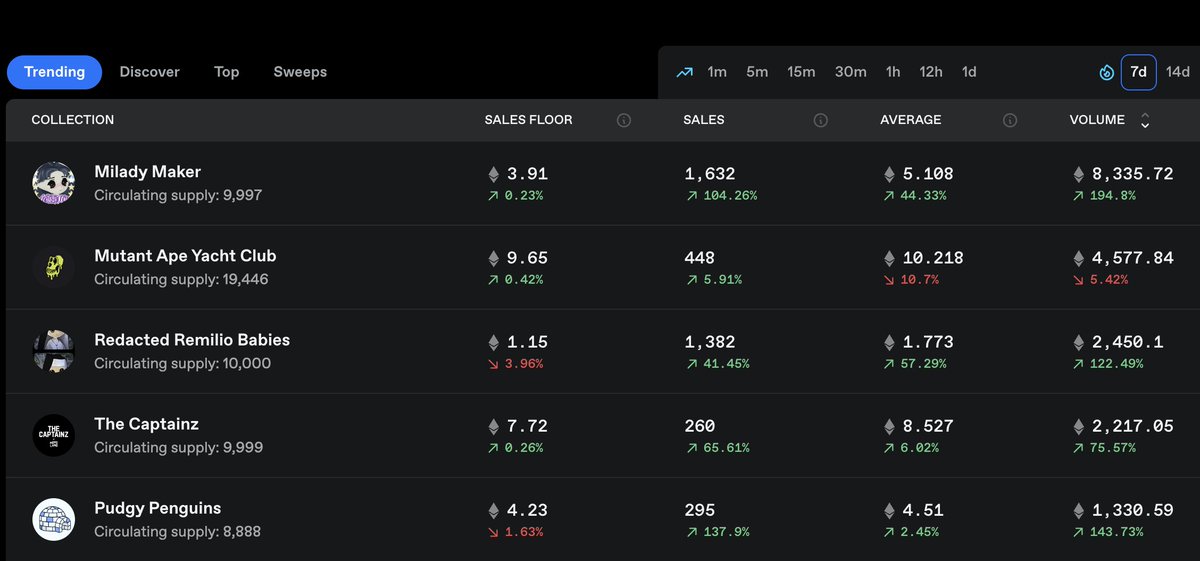The width and height of the screenshot is (1200, 561).
Task: Switch to the Discover tab
Action: click(x=150, y=72)
